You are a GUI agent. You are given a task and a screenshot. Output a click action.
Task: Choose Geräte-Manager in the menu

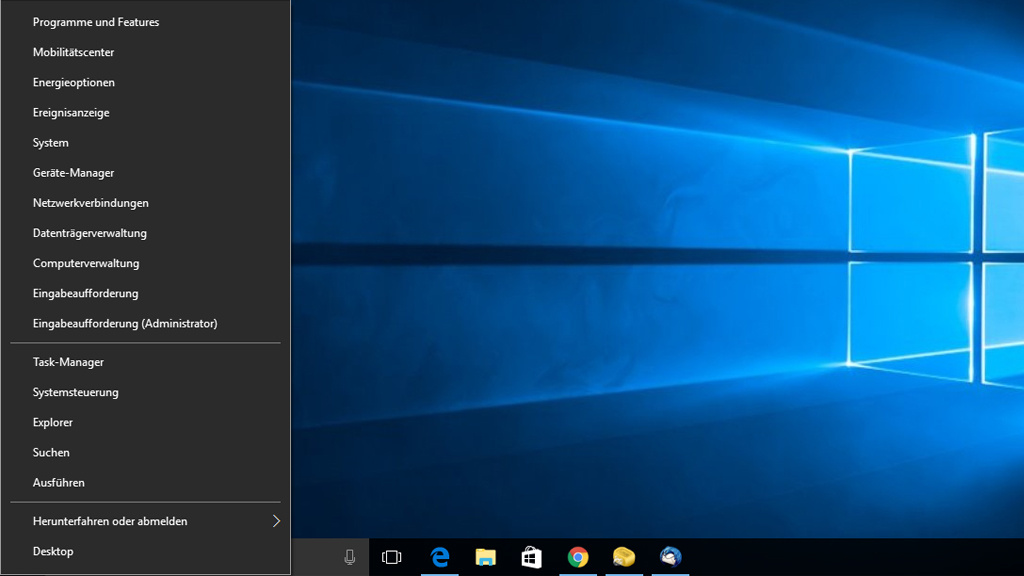pyautogui.click(x=74, y=173)
